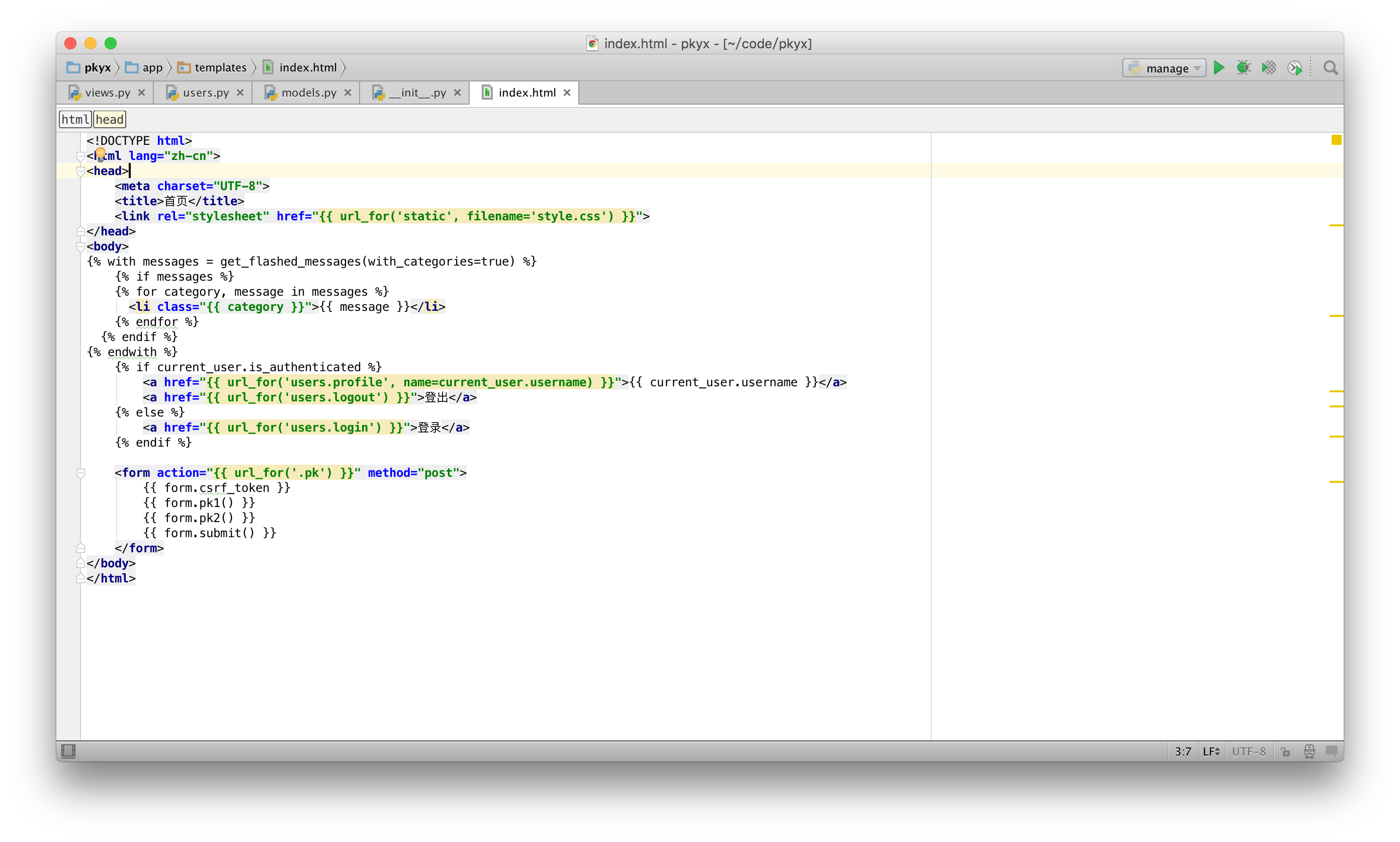
Task: Switch to the models.py tab
Action: pos(308,93)
